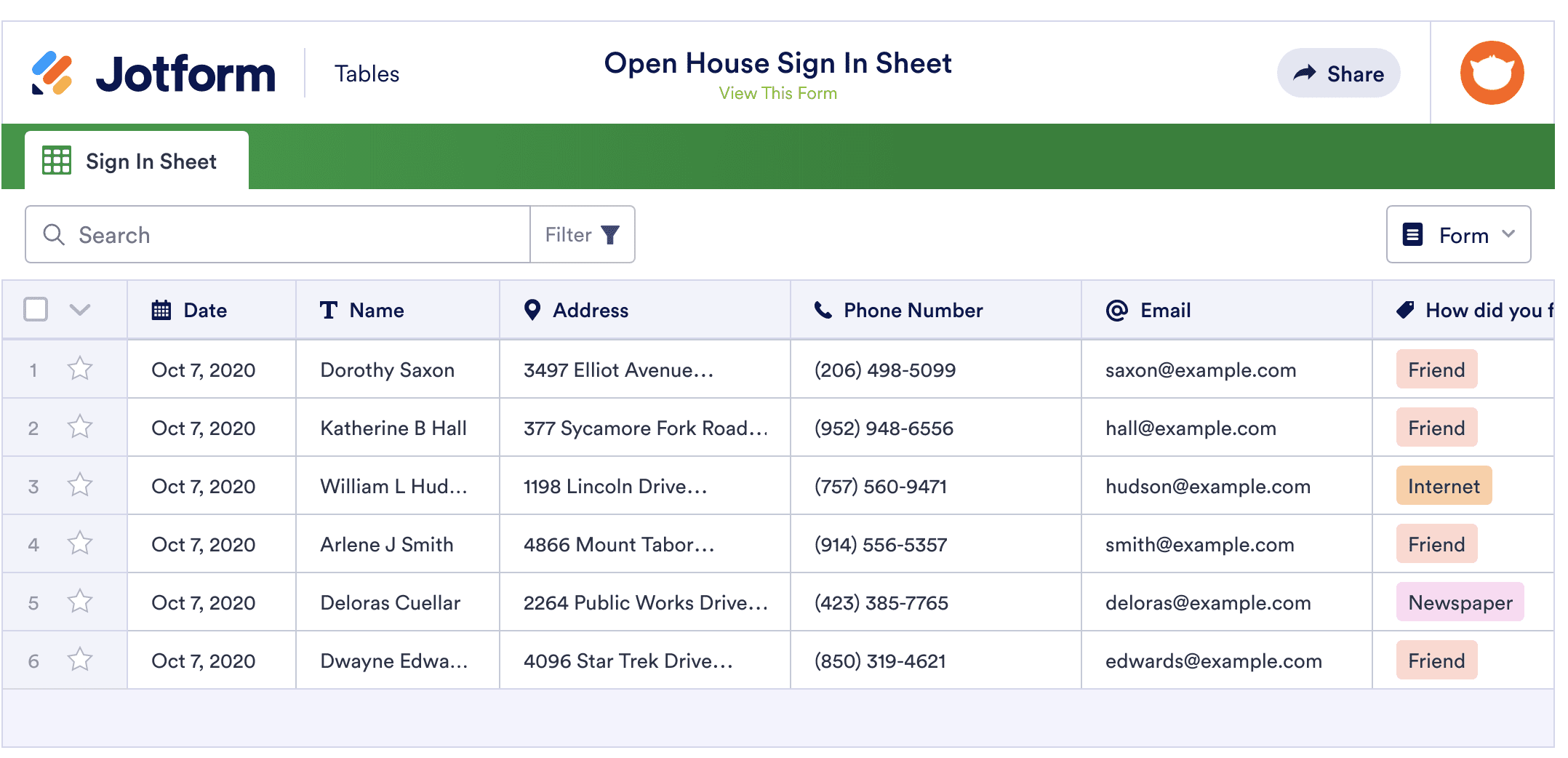Click the Jotform logo icon
1568x758 pixels.
click(52, 73)
